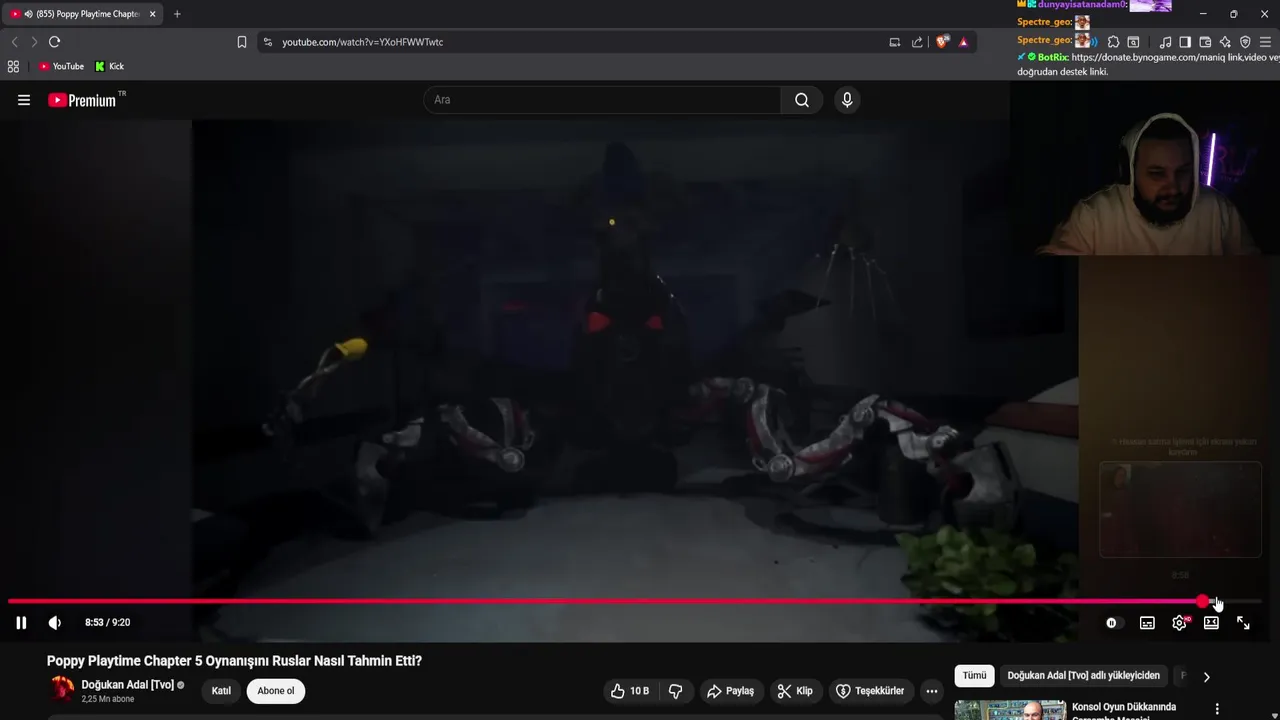Go forward in browser history
The width and height of the screenshot is (1280, 720).
34,42
